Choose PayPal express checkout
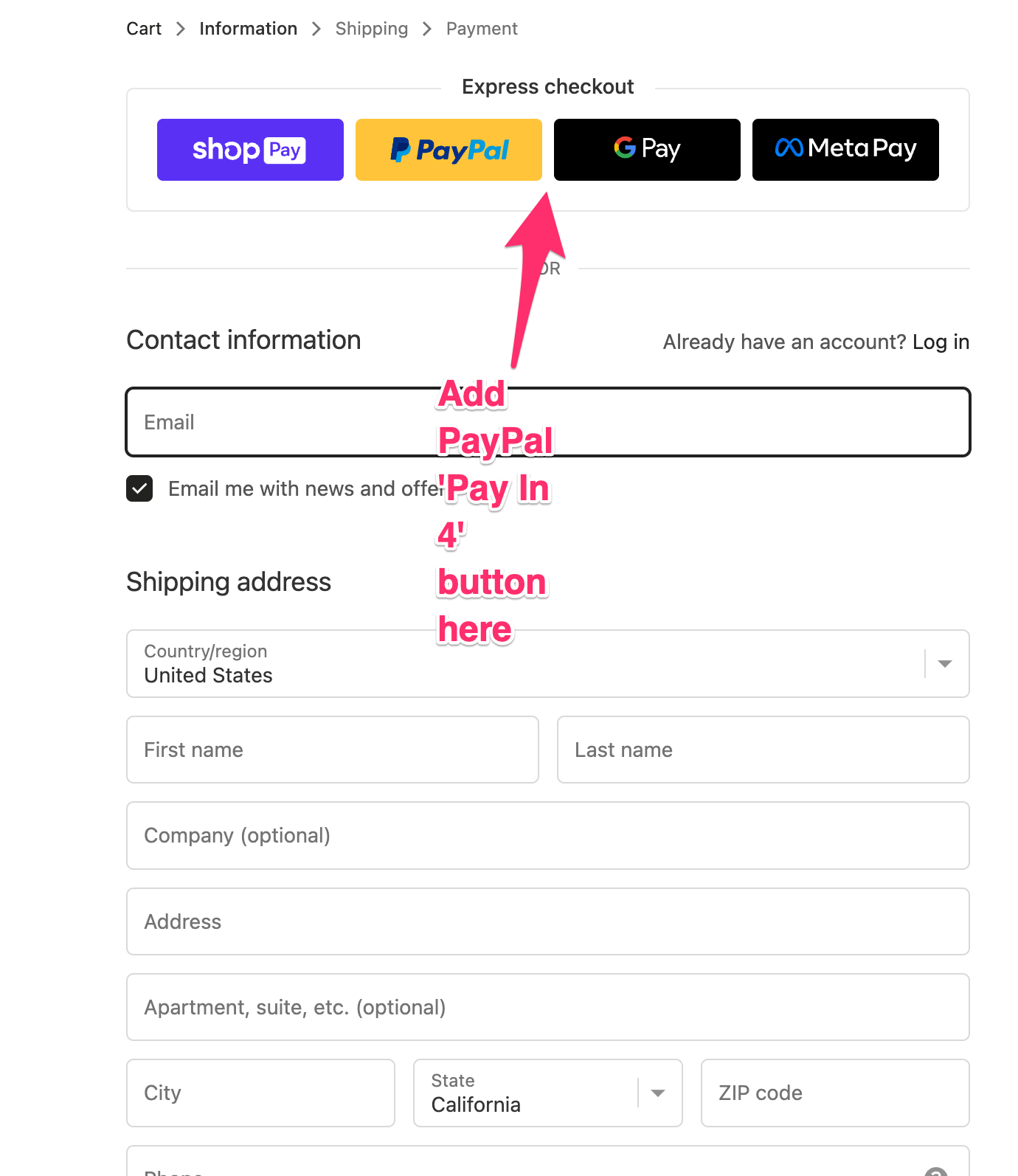The width and height of the screenshot is (1018, 1176). coord(449,150)
